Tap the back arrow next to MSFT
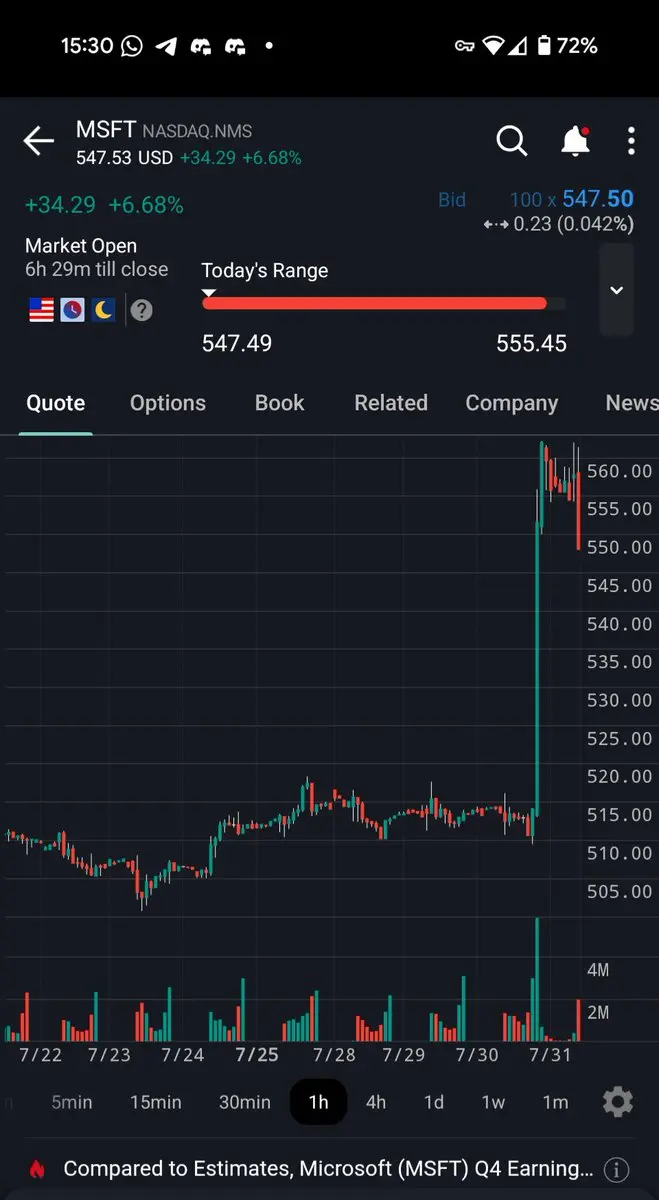 (x=39, y=141)
